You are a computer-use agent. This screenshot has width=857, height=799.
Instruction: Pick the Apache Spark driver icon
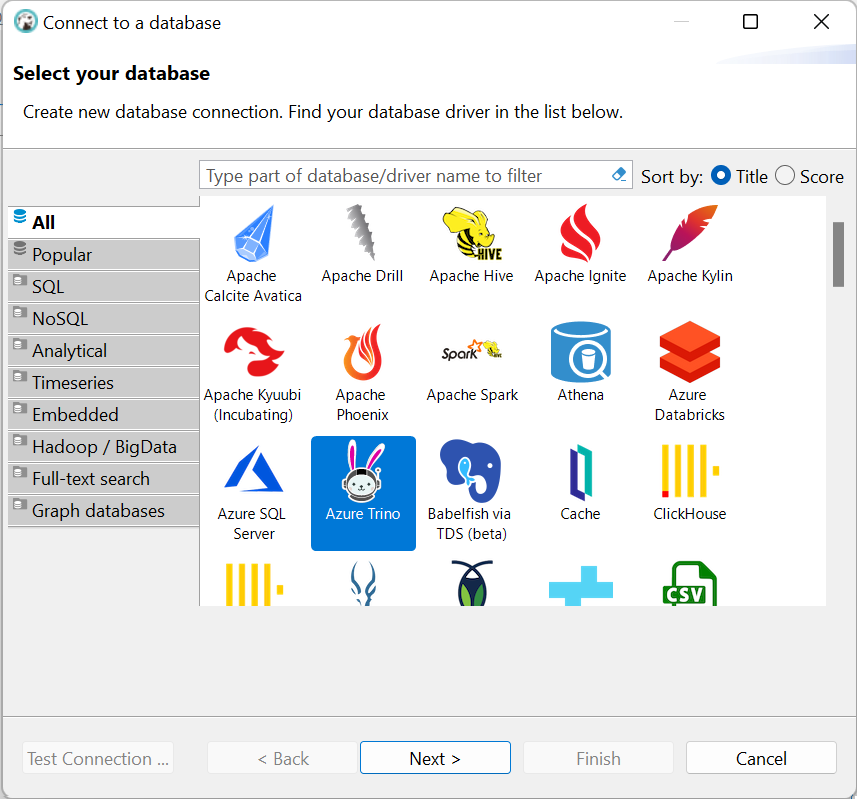click(x=472, y=351)
